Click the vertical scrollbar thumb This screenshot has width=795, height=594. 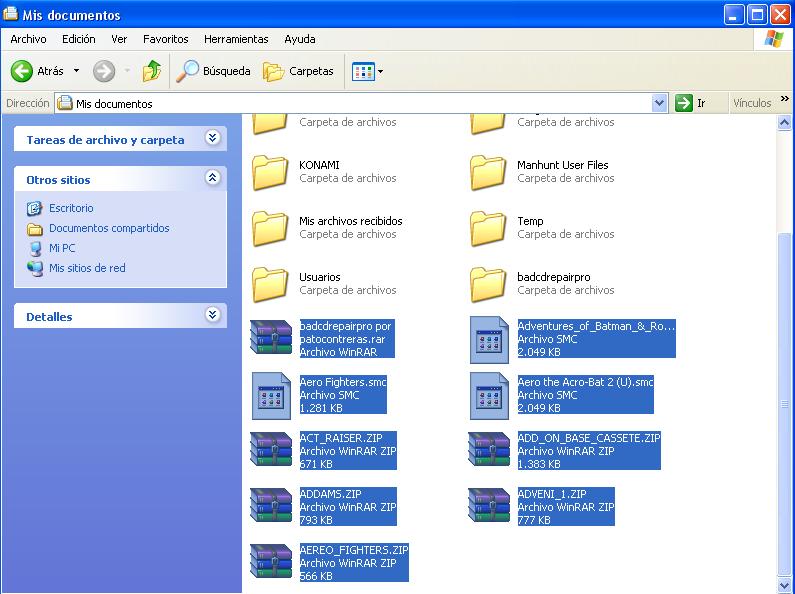tap(784, 404)
